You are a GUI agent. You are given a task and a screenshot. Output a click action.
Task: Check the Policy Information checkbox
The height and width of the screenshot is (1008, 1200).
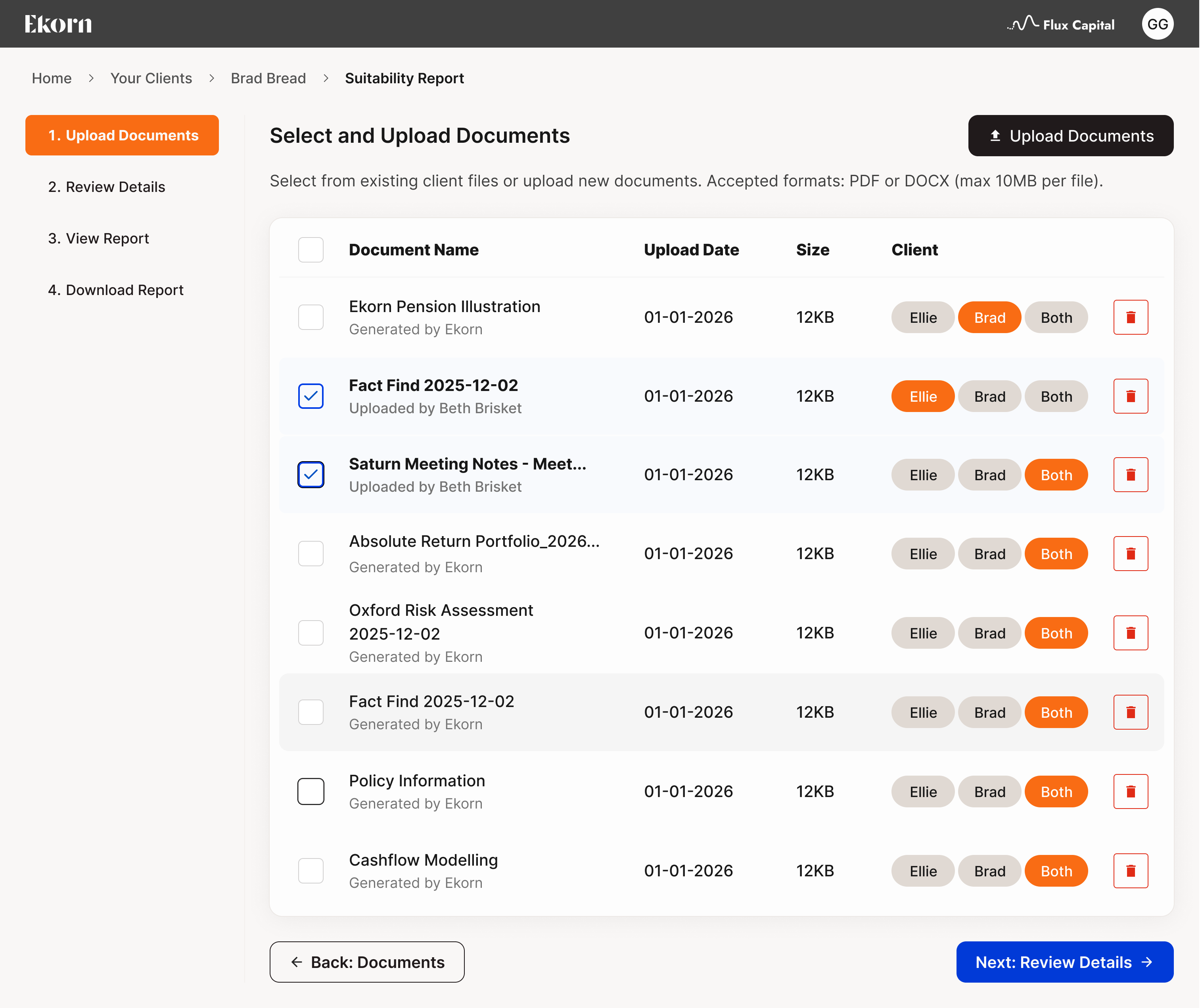tap(311, 791)
